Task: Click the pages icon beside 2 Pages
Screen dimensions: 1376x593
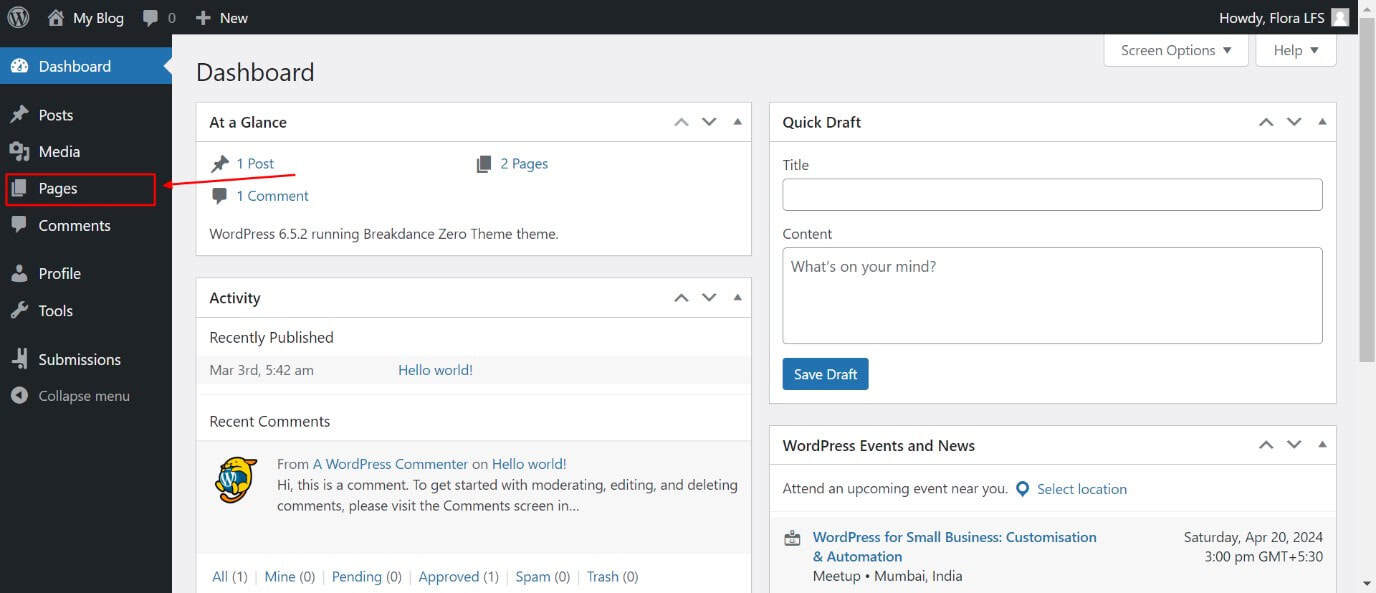Action: [x=484, y=164]
